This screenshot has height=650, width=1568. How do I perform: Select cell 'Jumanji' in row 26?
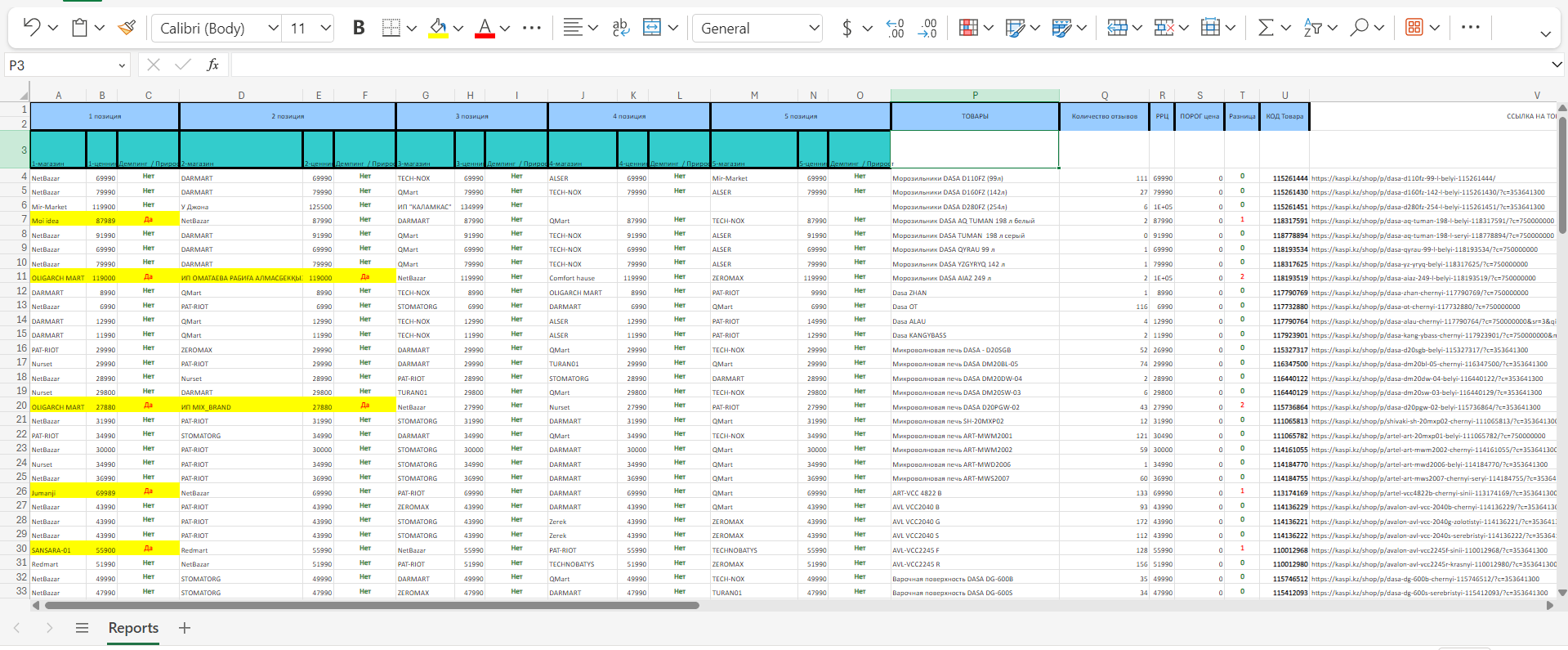coord(58,492)
